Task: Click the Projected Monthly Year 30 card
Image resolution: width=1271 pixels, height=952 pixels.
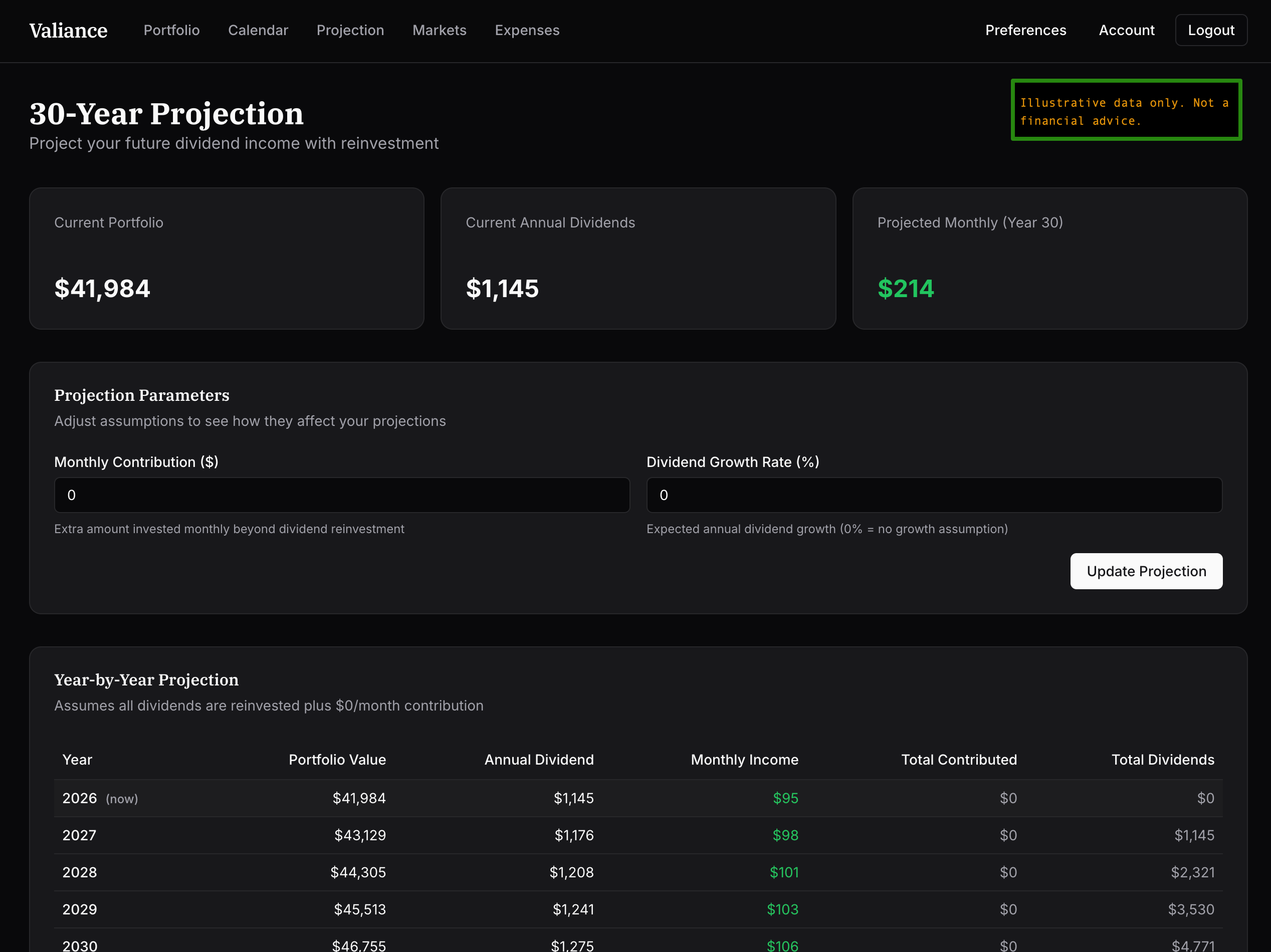Action: [1049, 259]
